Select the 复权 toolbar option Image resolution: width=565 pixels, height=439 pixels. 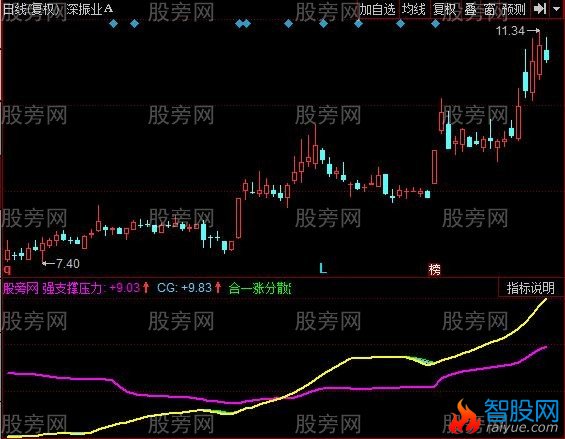coord(445,9)
